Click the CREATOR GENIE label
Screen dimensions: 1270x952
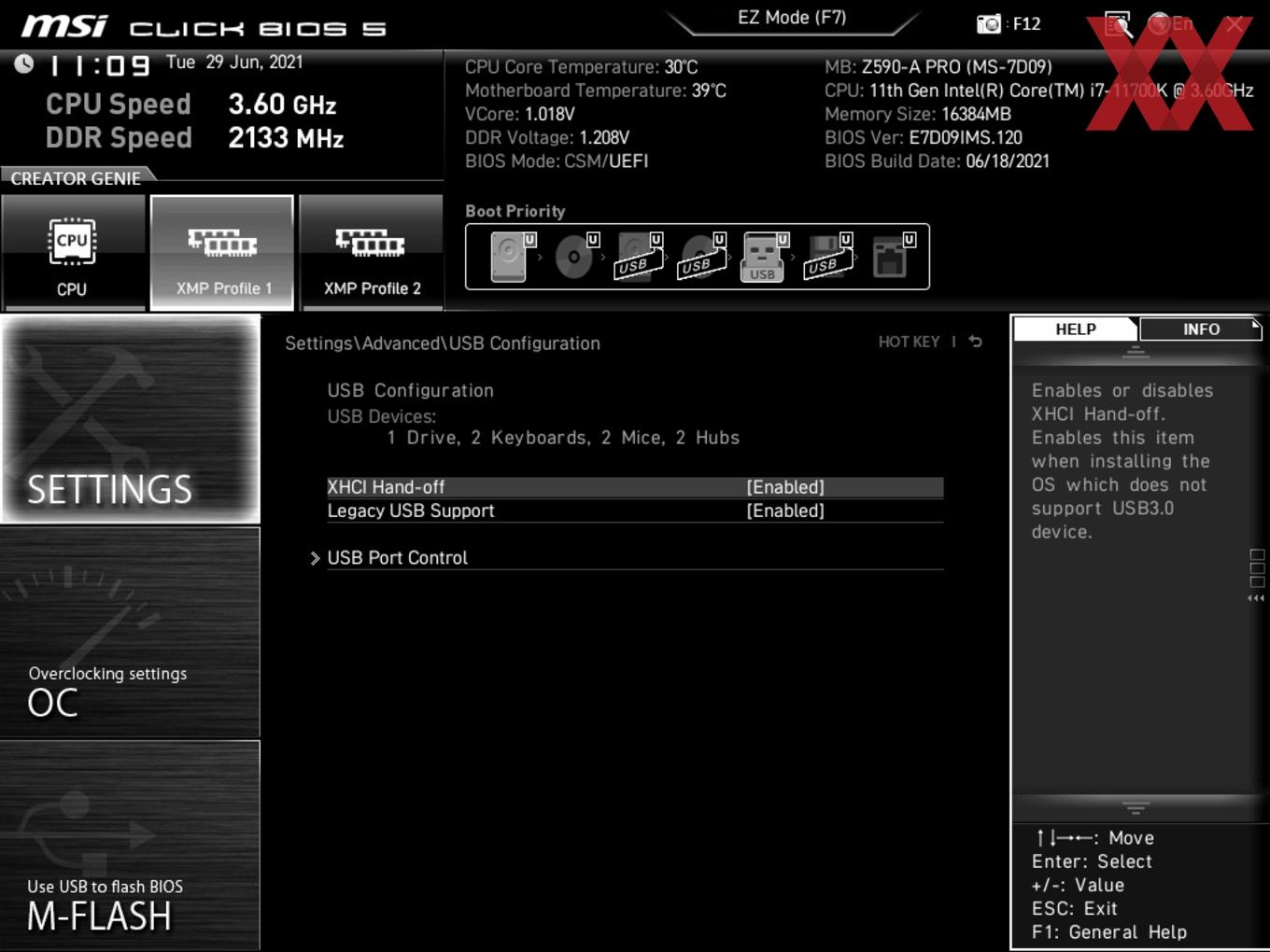coord(76,178)
